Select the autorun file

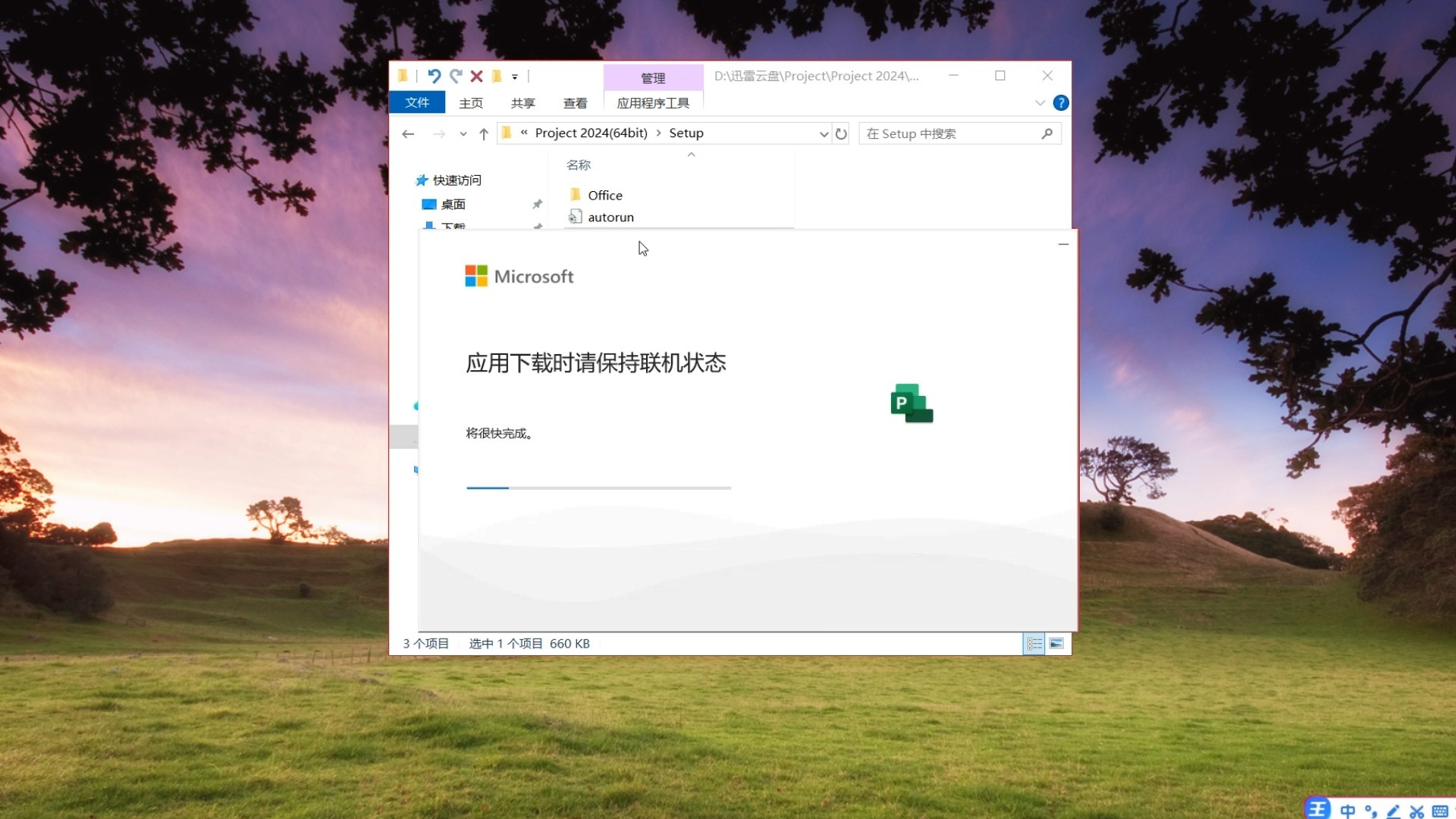(610, 217)
